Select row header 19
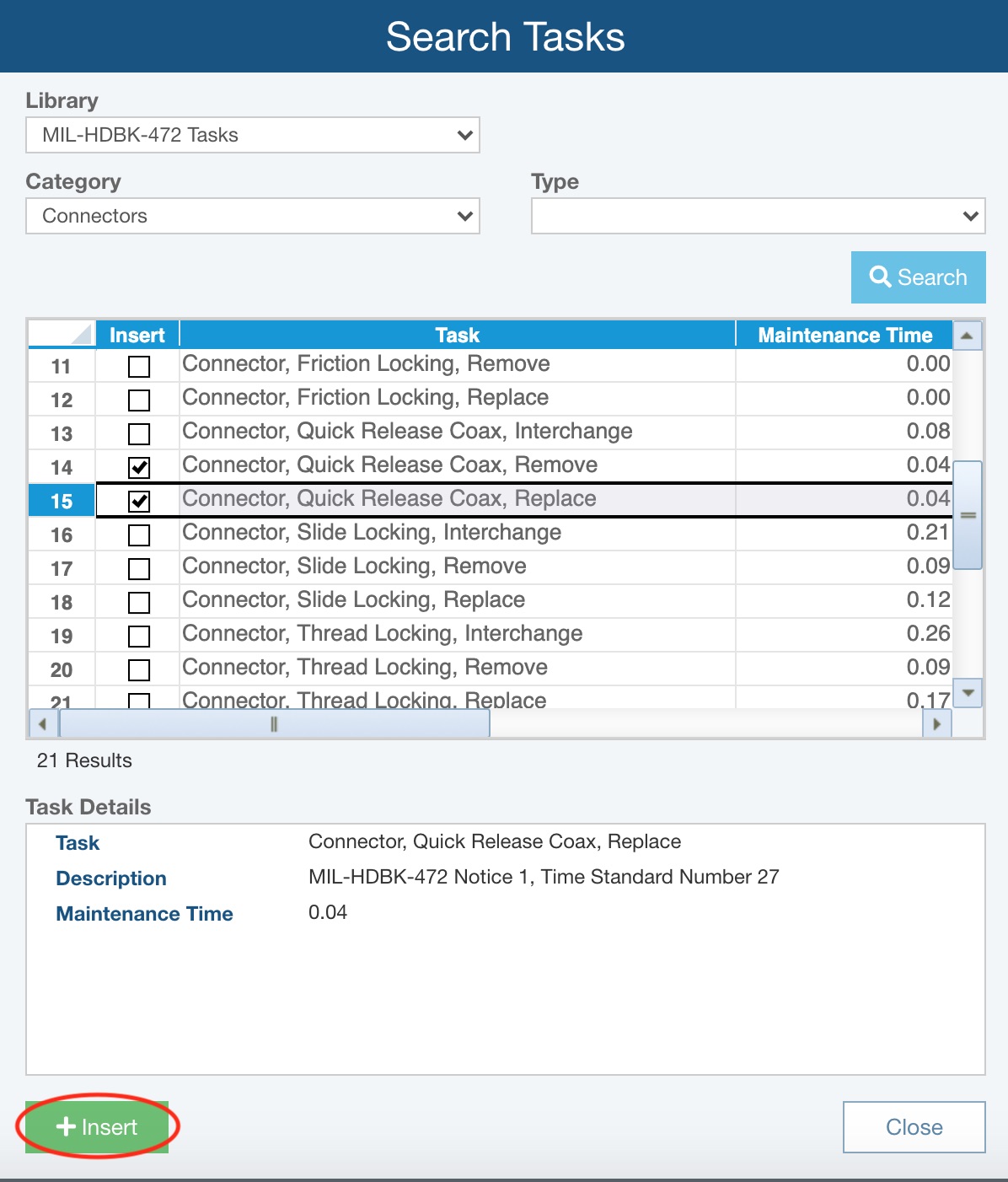The width and height of the screenshot is (1008, 1182). pyautogui.click(x=62, y=636)
